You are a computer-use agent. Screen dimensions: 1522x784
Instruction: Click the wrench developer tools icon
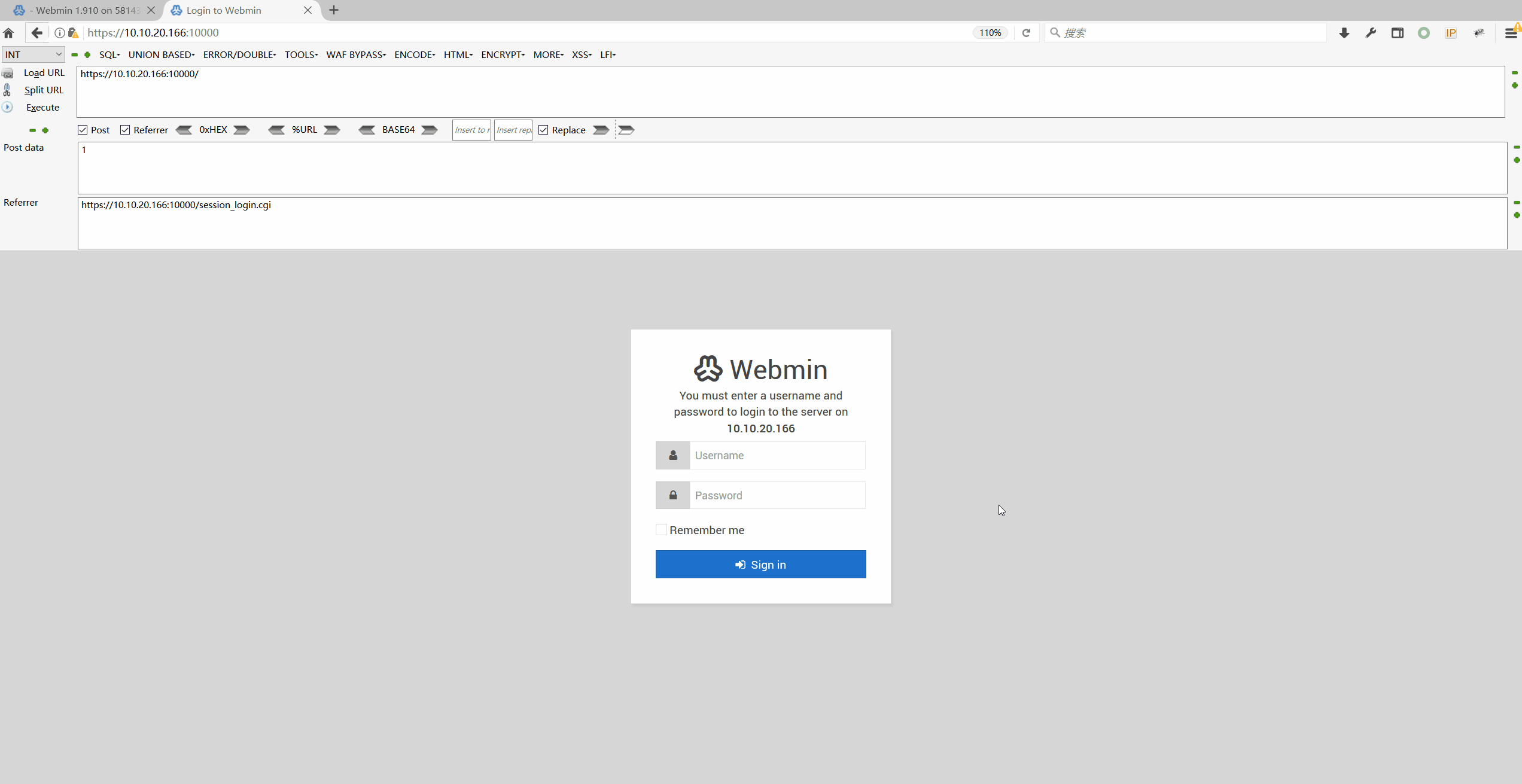[1371, 33]
